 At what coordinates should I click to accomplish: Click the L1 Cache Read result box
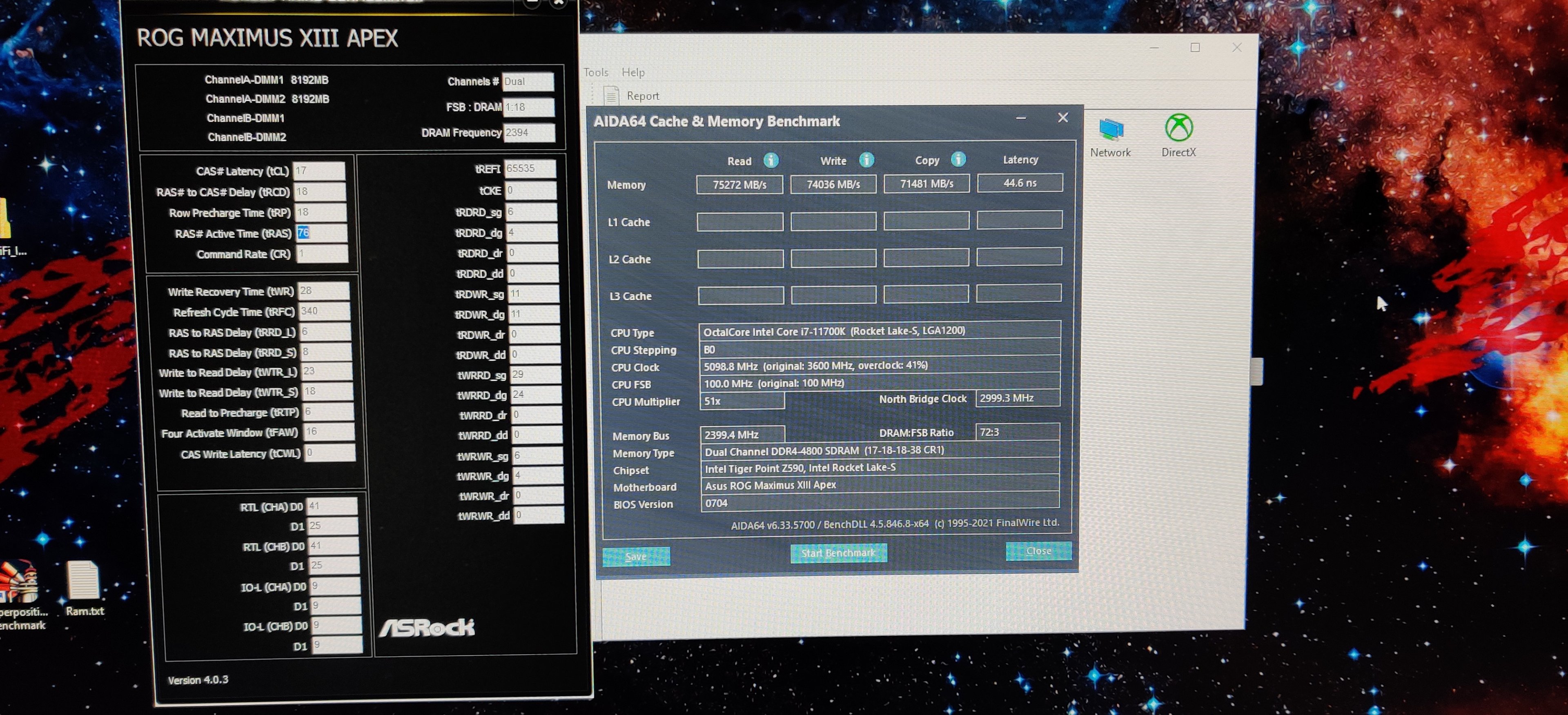tap(740, 222)
